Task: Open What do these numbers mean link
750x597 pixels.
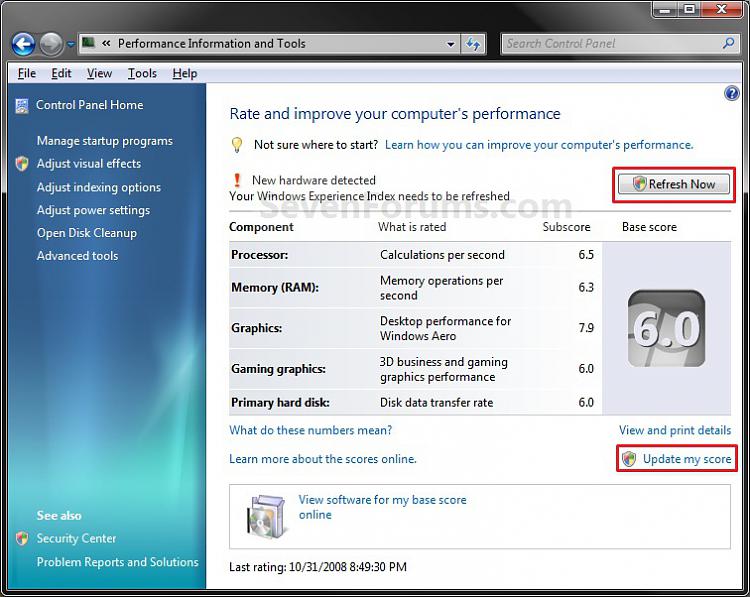Action: tap(310, 430)
